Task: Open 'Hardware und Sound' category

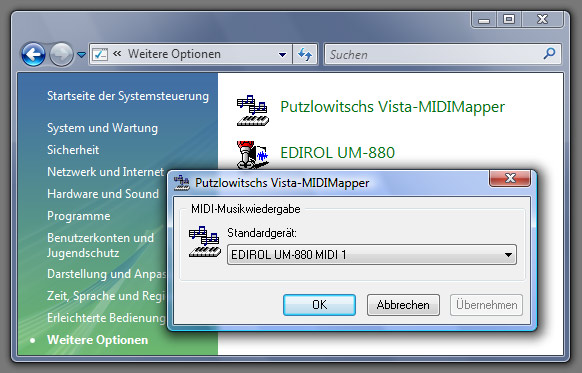Action: 103,194
